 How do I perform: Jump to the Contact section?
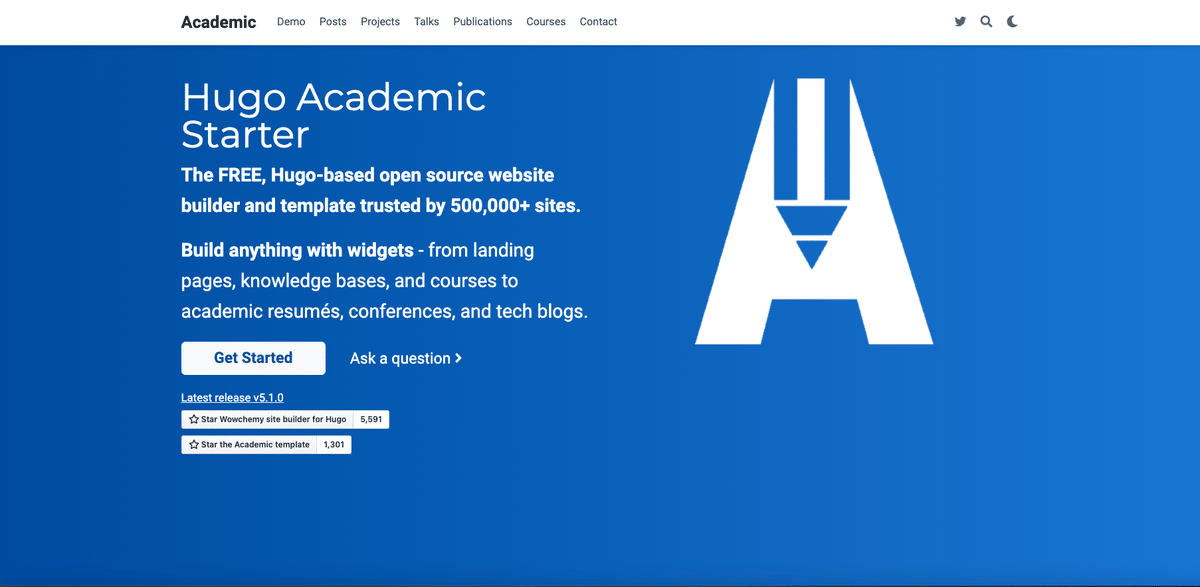pos(598,22)
